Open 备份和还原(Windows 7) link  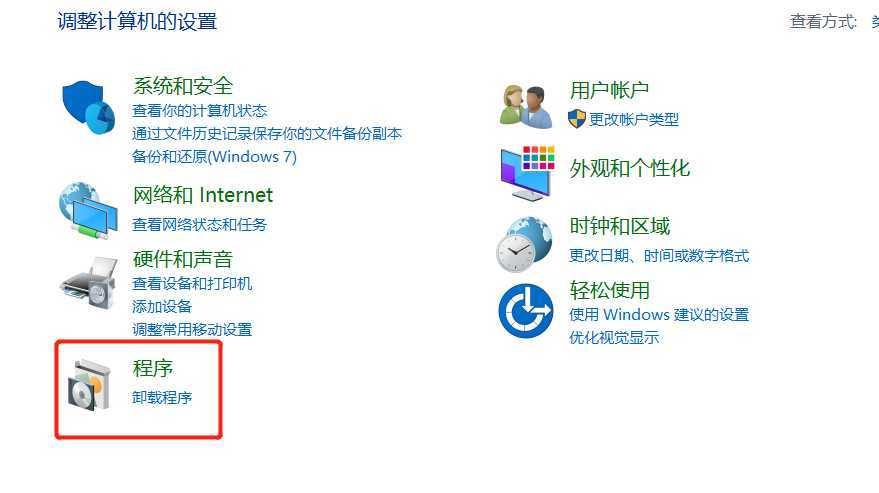point(214,156)
